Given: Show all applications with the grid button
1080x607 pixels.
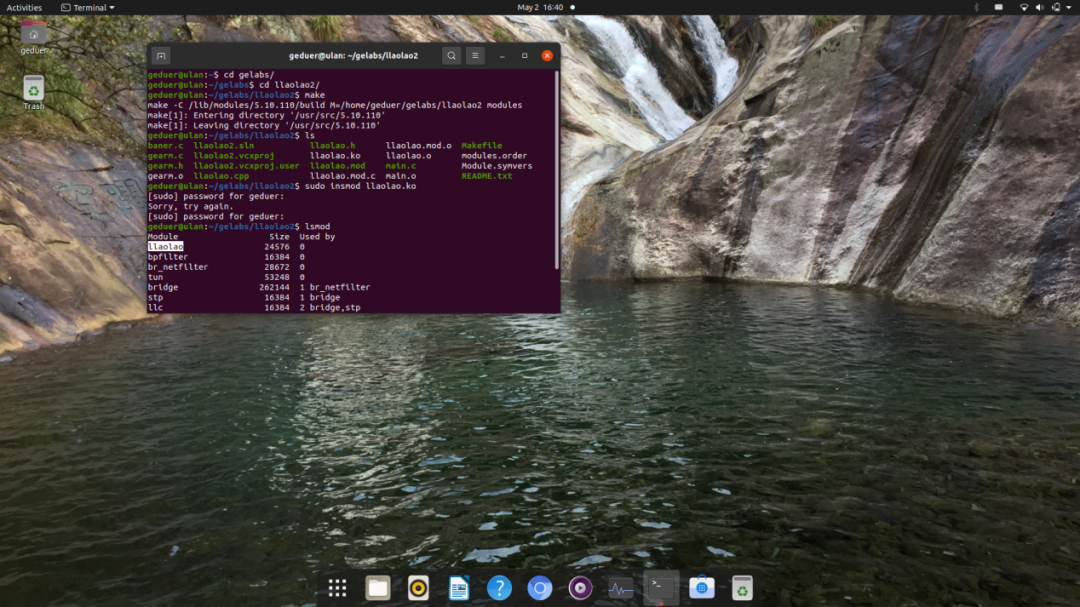Looking at the screenshot, I should [337, 588].
